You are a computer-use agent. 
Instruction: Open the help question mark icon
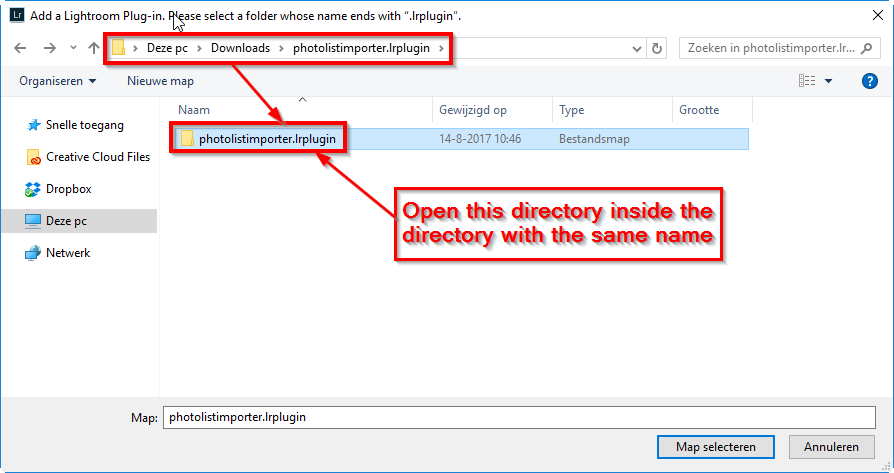coord(869,81)
